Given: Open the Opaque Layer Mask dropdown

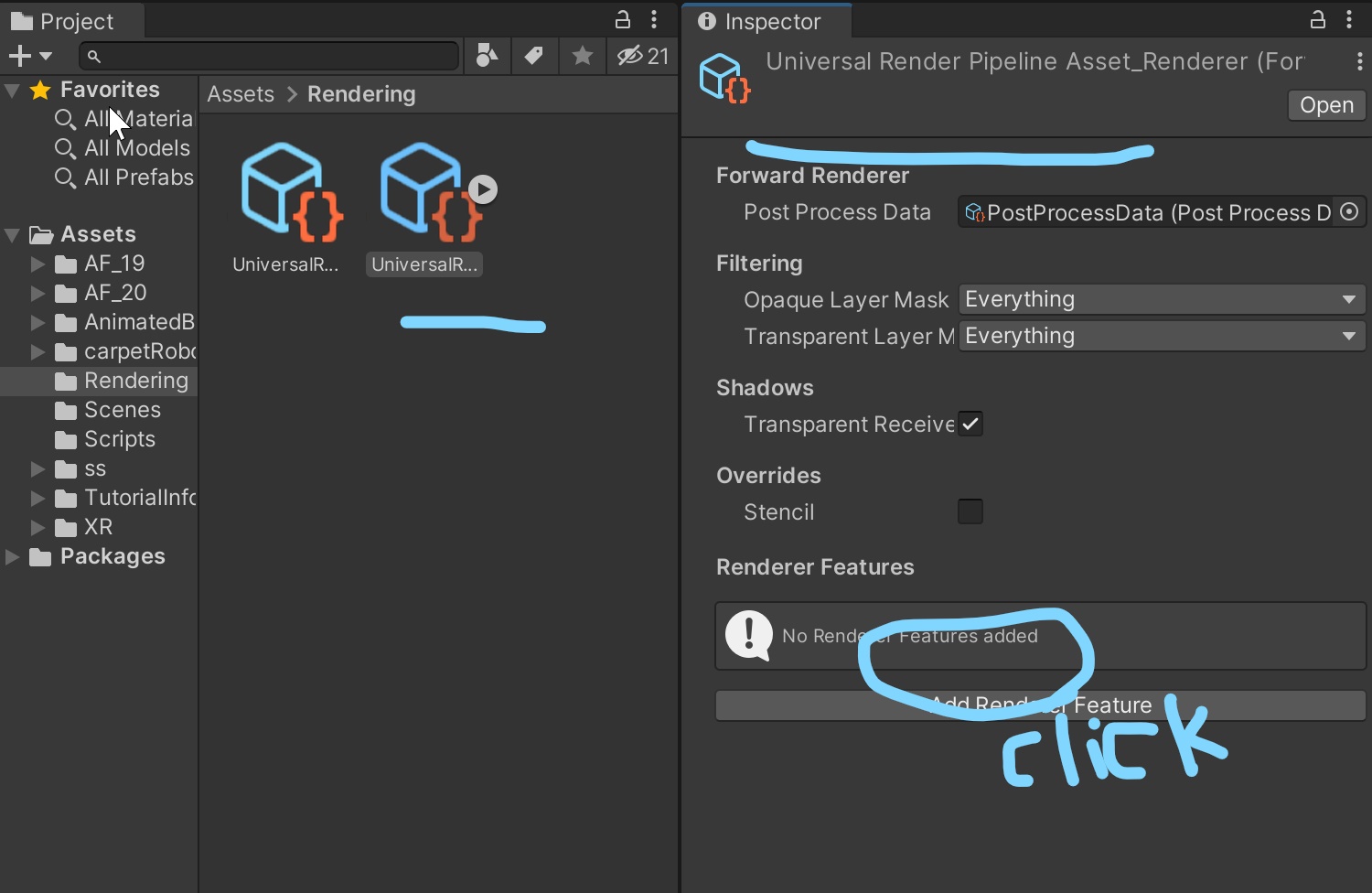Looking at the screenshot, I should tap(1162, 299).
